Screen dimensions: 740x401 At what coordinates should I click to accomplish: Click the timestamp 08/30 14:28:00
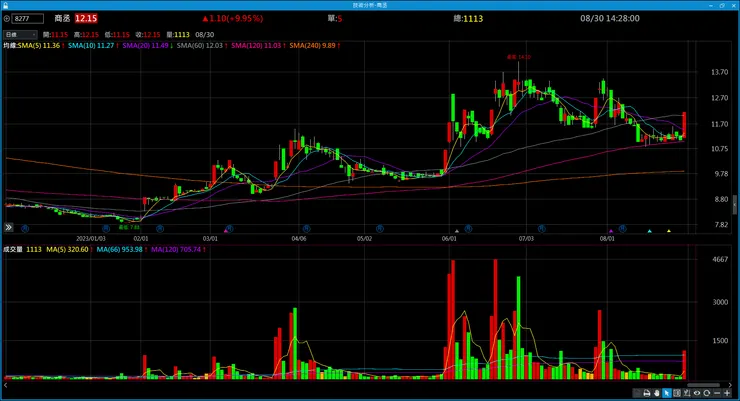[610, 18]
